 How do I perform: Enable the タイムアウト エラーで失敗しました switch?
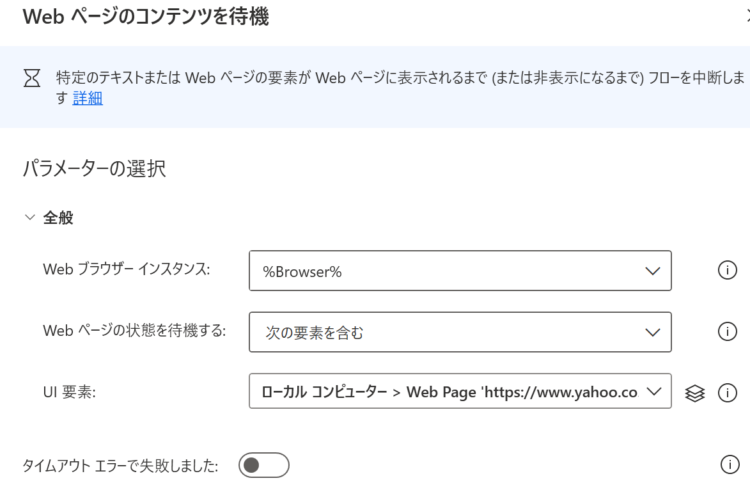(x=264, y=465)
